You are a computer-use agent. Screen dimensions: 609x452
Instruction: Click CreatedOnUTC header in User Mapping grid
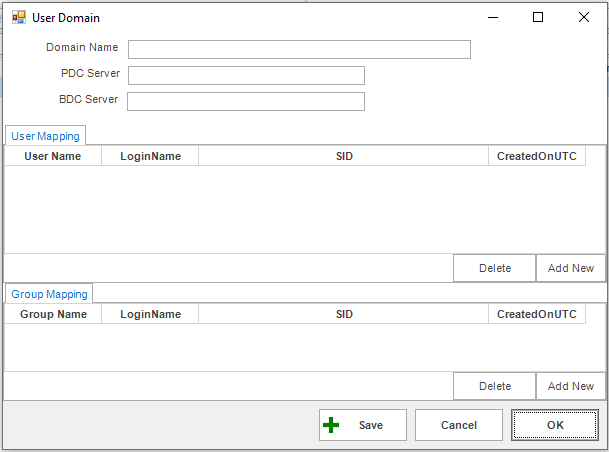click(x=536, y=156)
